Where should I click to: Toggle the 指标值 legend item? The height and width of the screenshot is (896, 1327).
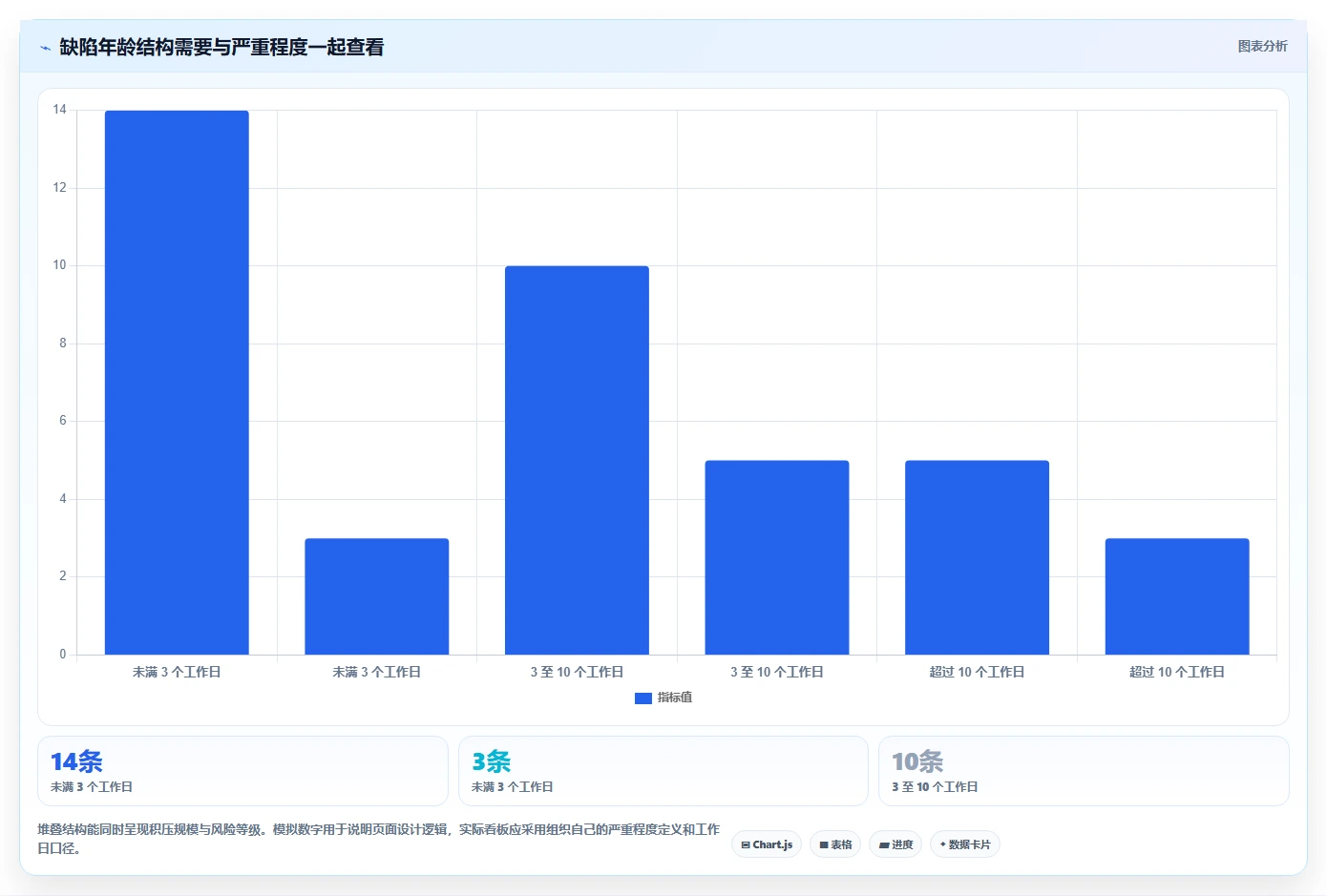coord(663,698)
